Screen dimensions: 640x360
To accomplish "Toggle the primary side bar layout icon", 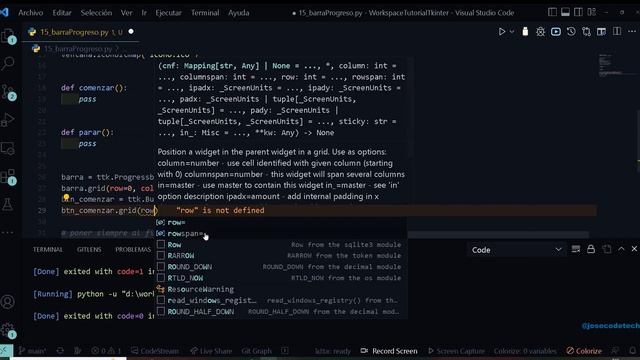I will click(552, 12).
